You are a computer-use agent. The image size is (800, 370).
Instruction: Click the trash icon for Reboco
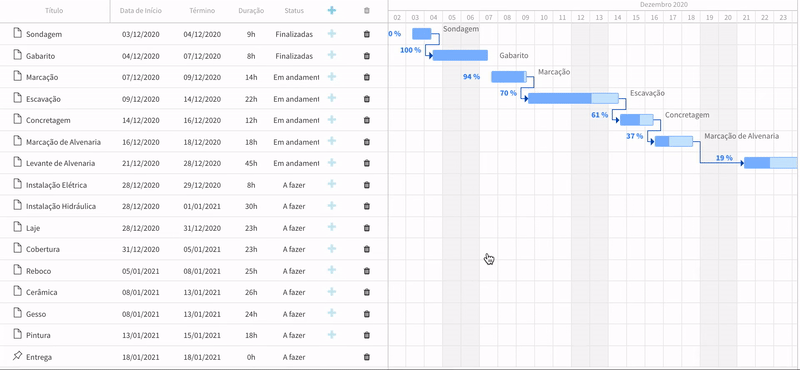tap(366, 270)
